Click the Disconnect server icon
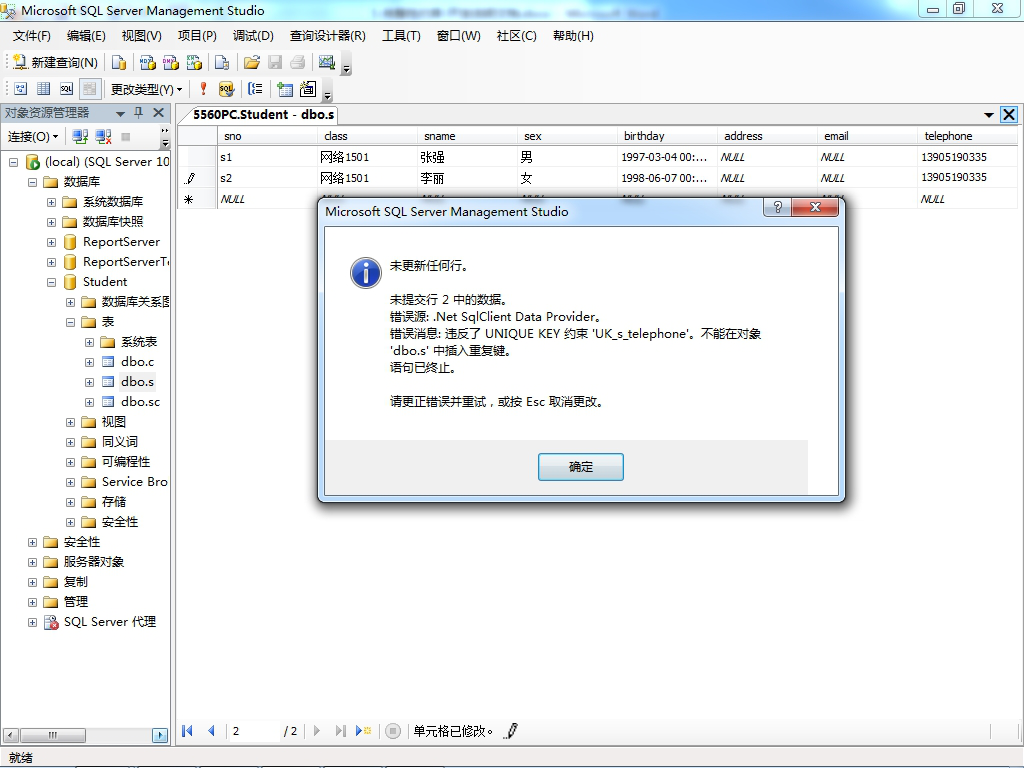 pyautogui.click(x=103, y=136)
